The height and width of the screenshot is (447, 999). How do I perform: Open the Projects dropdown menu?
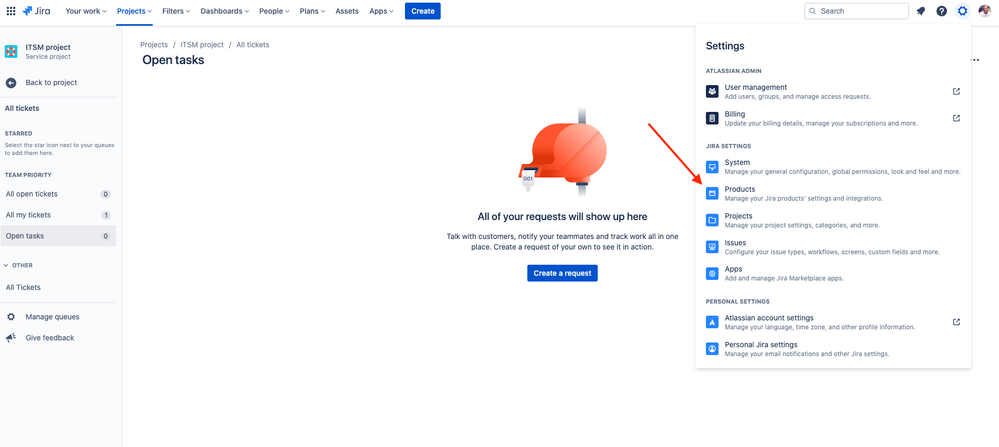[134, 11]
